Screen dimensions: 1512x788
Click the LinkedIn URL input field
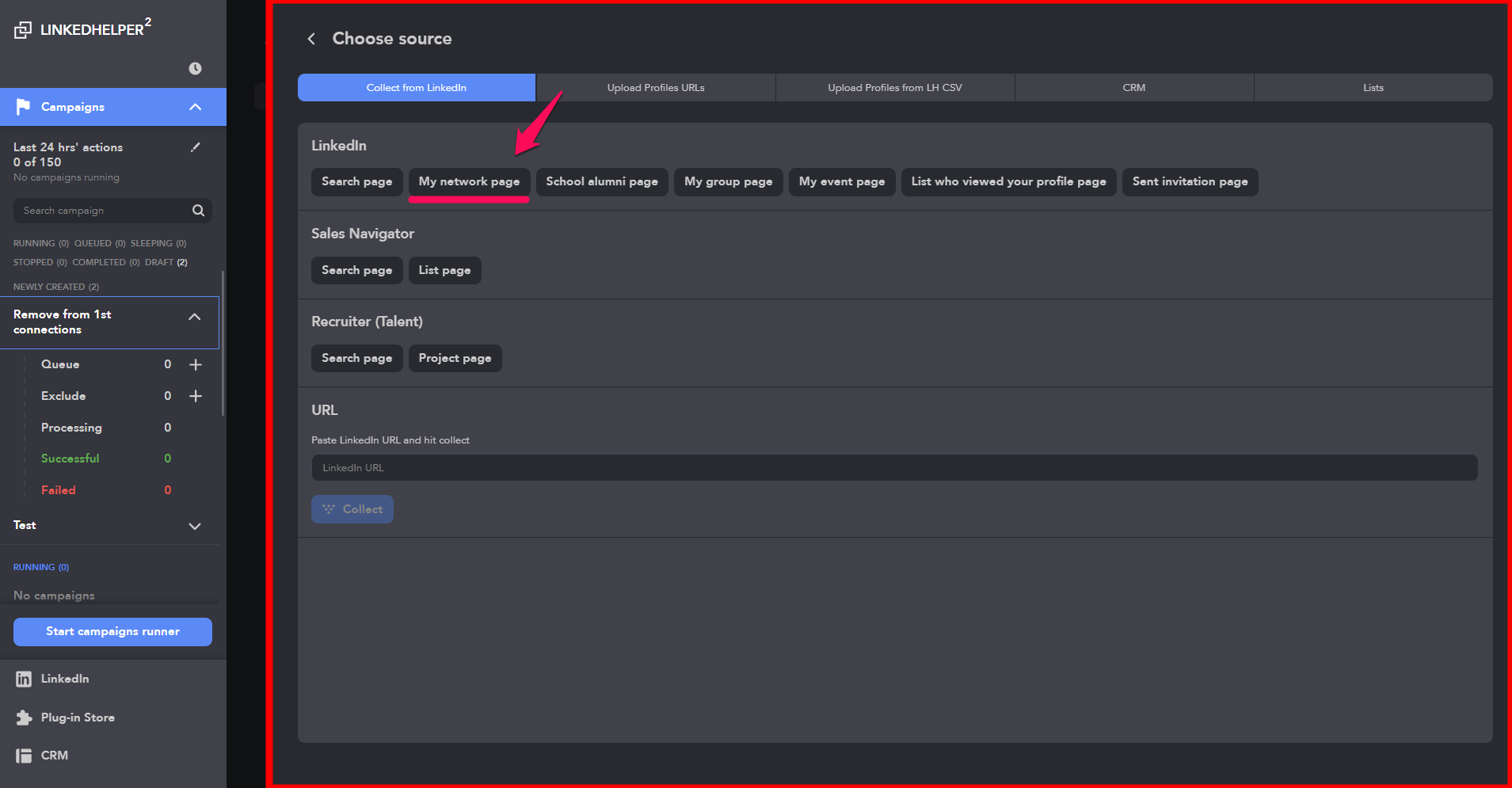click(x=894, y=468)
